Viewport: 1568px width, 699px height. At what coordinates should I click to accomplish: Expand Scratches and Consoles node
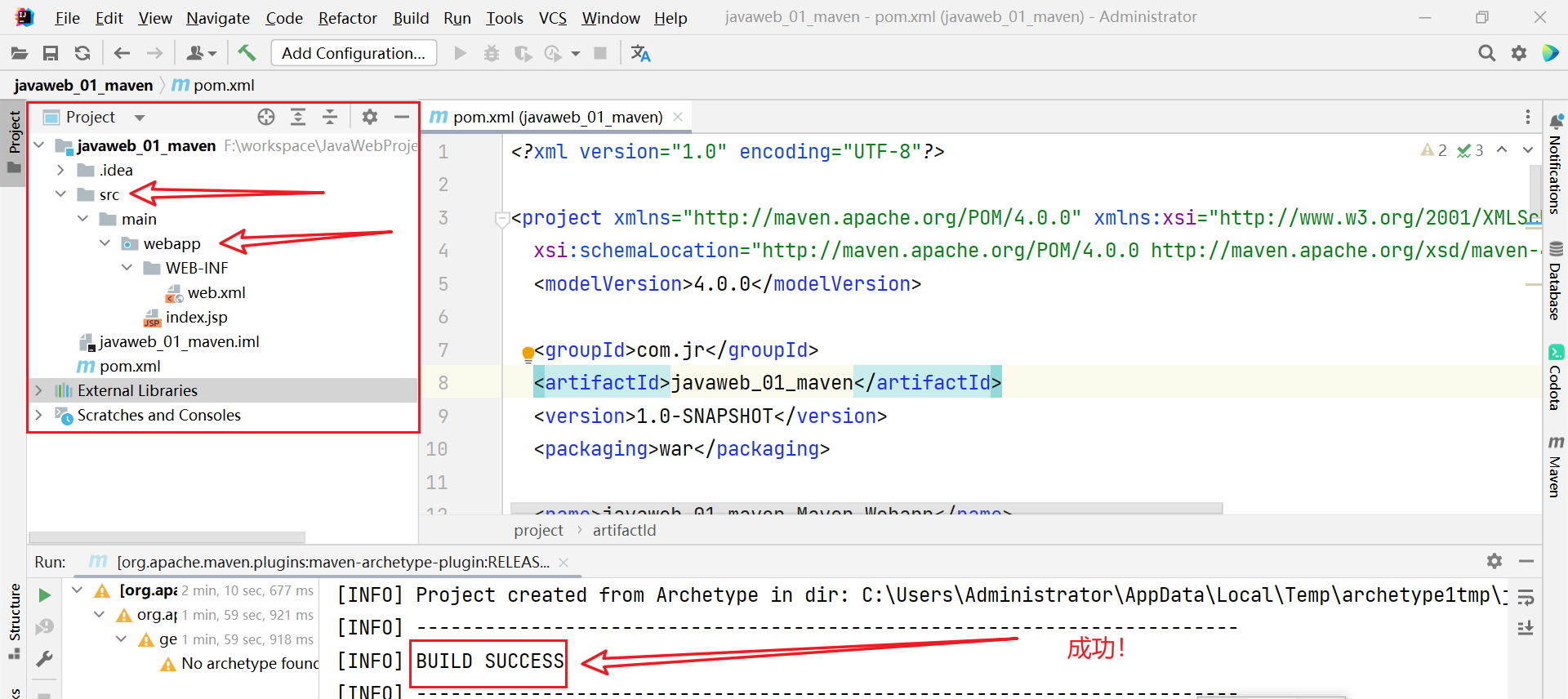click(x=39, y=415)
